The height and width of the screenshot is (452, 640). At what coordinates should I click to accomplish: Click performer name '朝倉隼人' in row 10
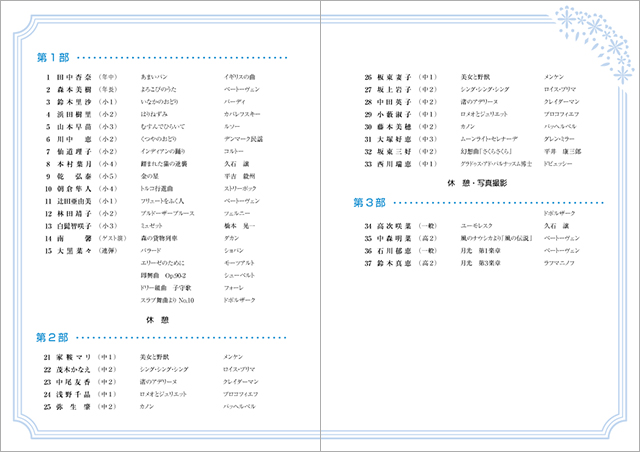(74, 189)
